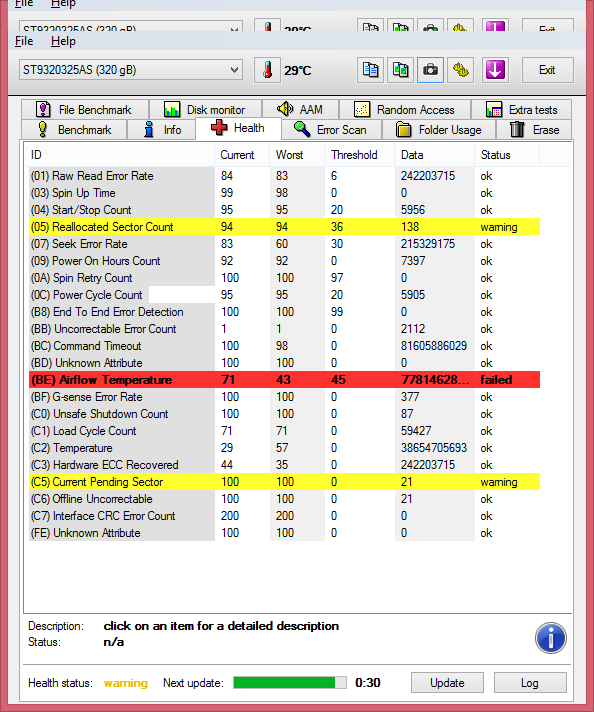Click the orange 'warning' health status text

[126, 683]
